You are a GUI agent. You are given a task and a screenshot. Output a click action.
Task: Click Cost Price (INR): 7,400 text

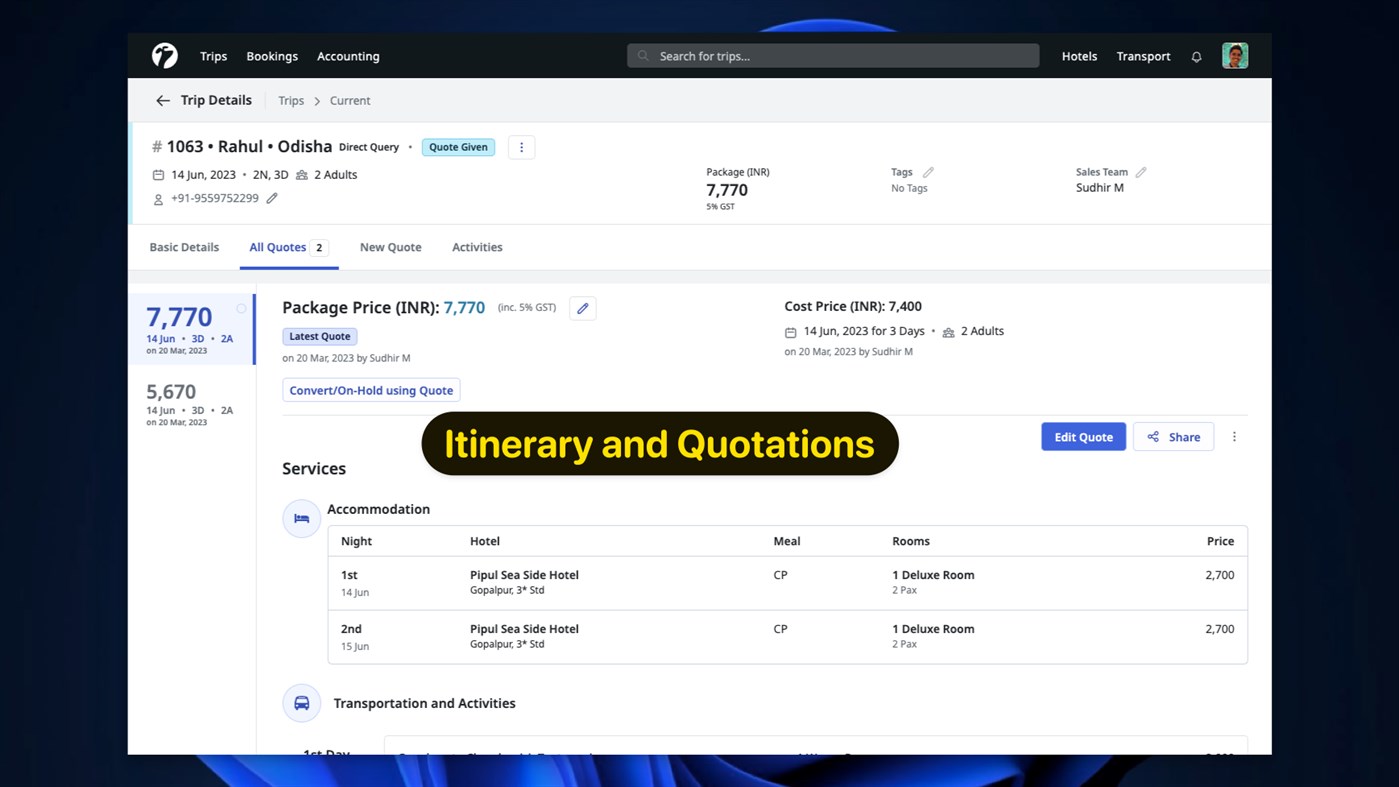coord(853,306)
